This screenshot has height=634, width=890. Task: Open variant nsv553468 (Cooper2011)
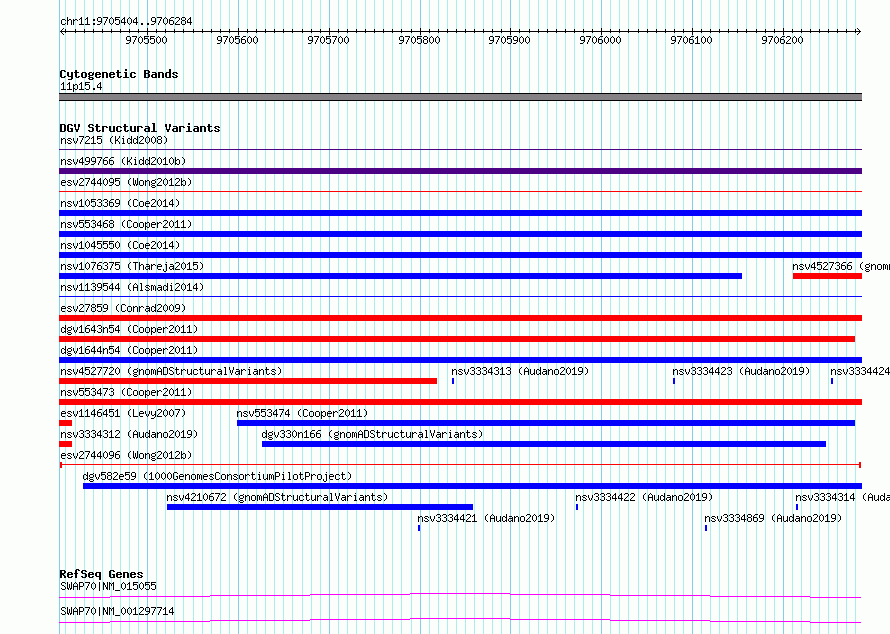click(126, 224)
